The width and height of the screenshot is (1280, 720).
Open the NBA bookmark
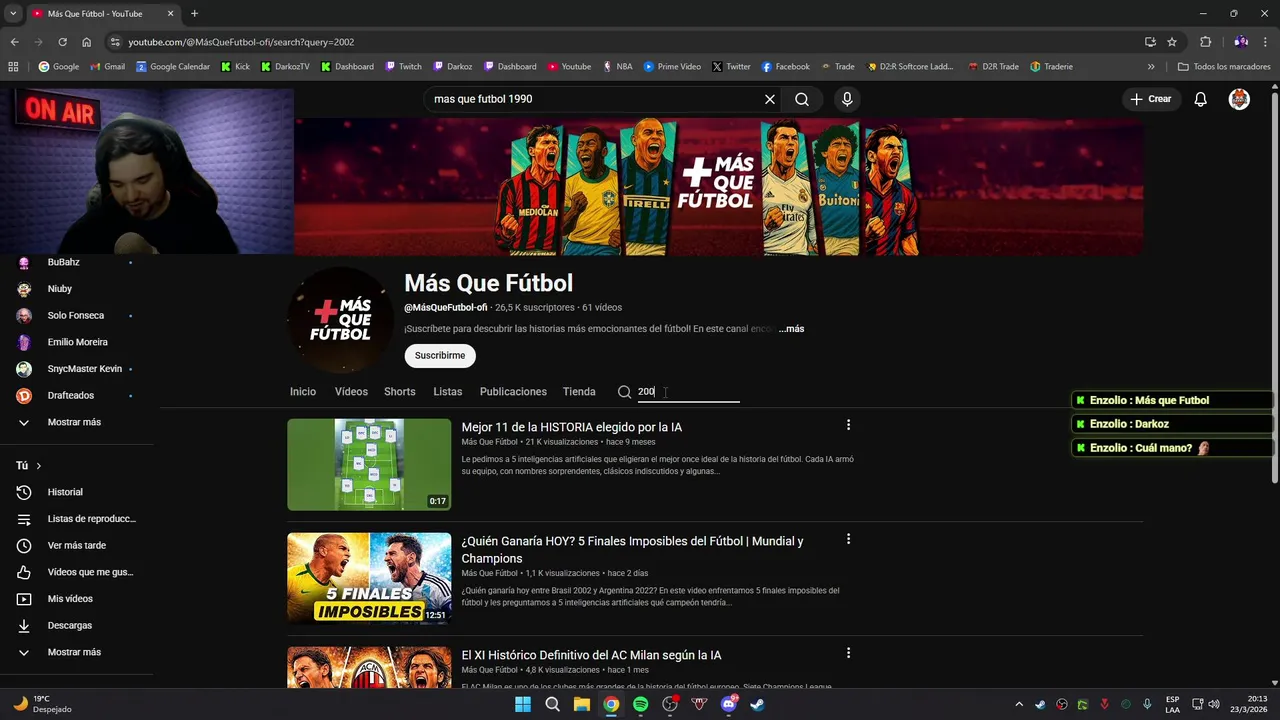pos(617,67)
